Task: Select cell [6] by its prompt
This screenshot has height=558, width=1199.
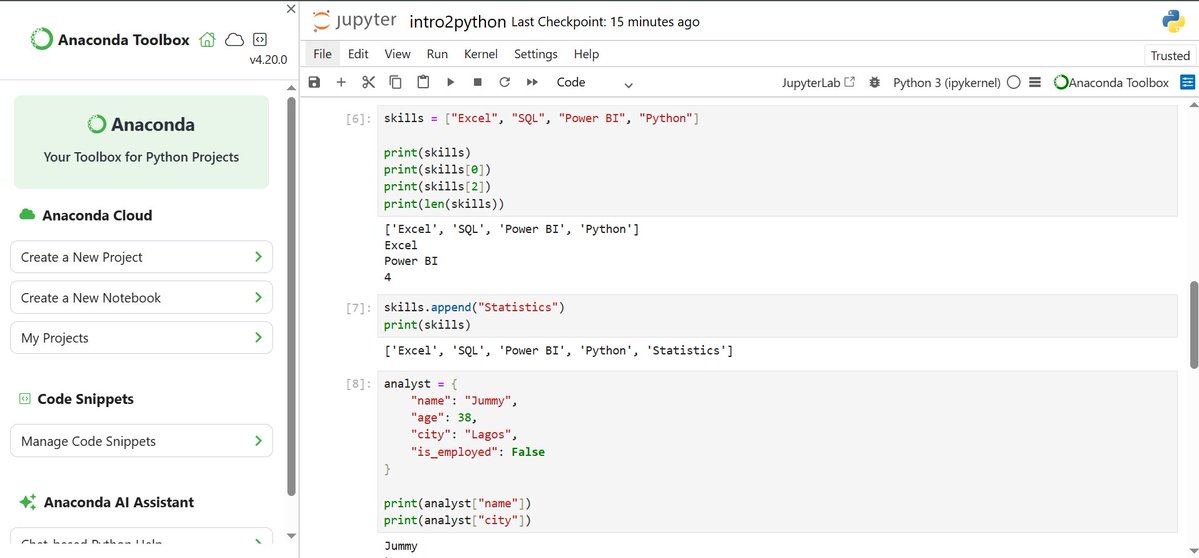Action: (359, 119)
